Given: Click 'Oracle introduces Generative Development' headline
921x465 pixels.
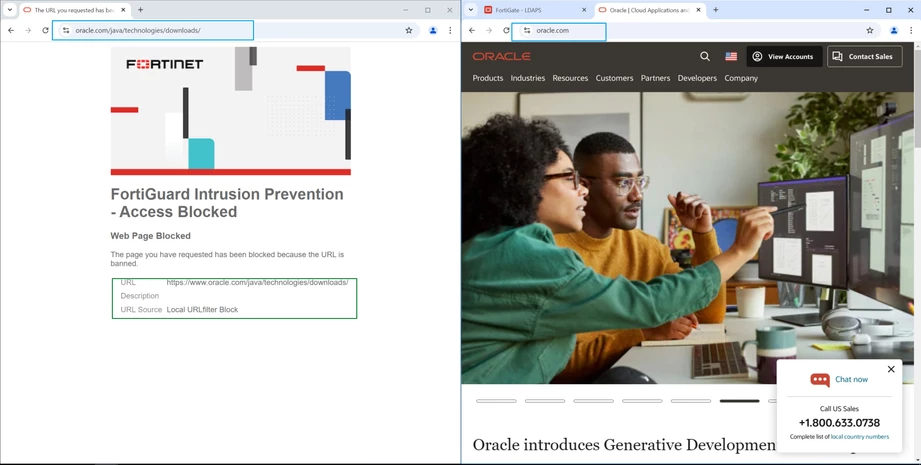Looking at the screenshot, I should pos(624,445).
